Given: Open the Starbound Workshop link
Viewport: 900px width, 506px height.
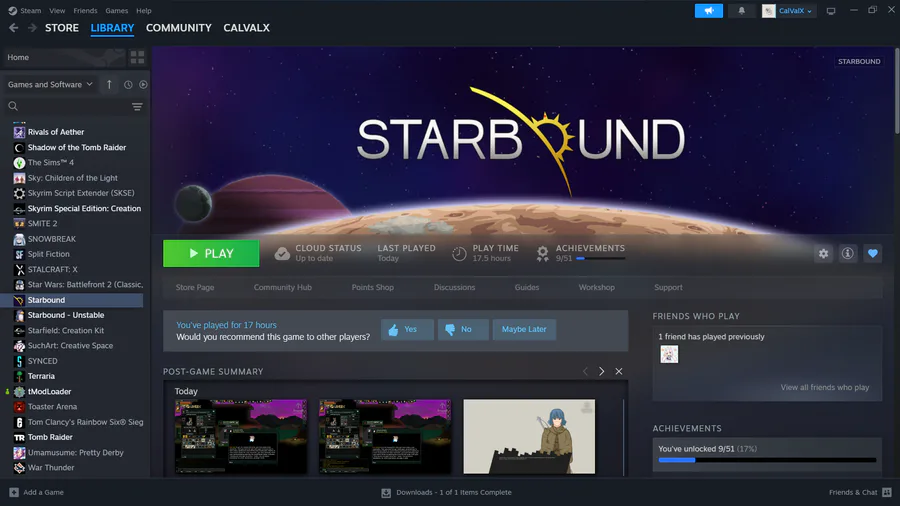Looking at the screenshot, I should click(596, 287).
